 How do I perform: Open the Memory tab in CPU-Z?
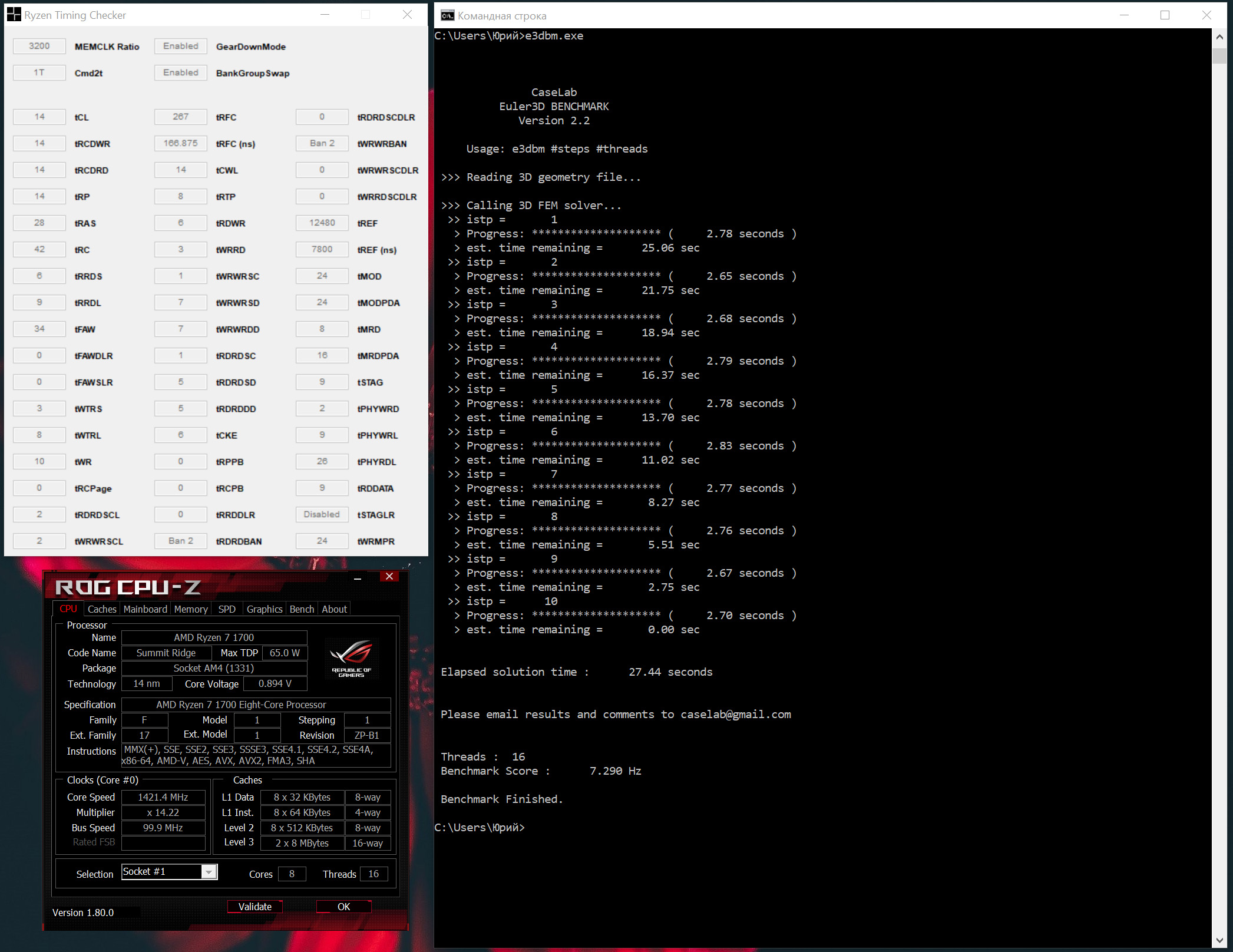pos(191,609)
